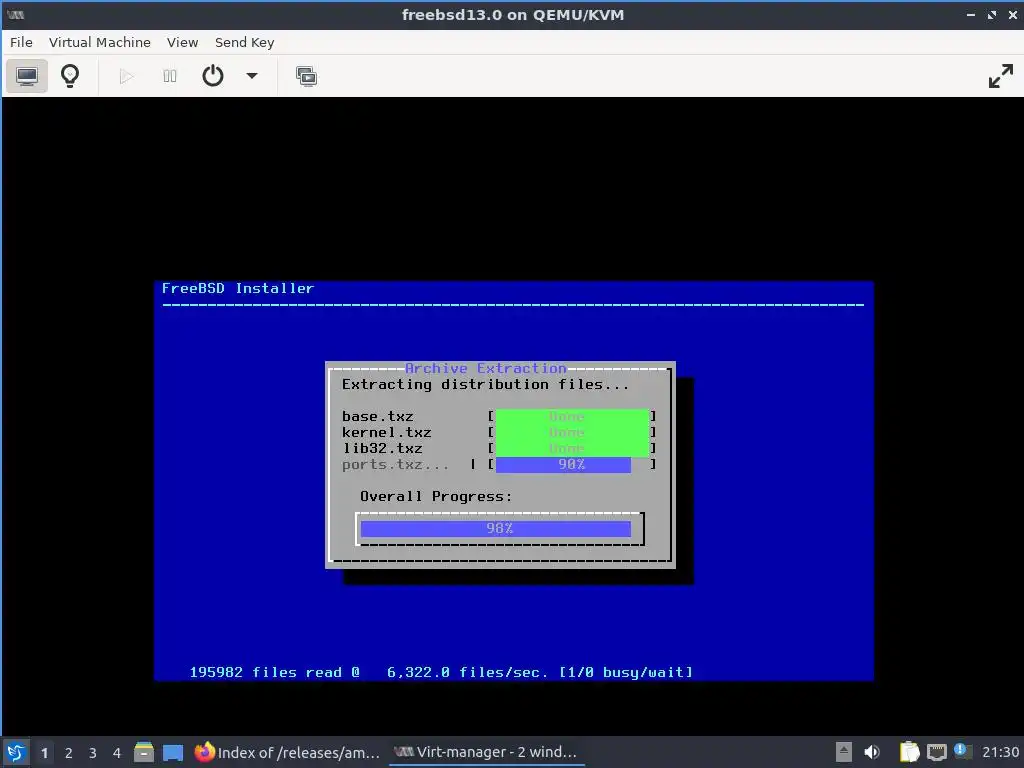Open the Virtual Machine menu
1024x768 pixels.
[99, 42]
